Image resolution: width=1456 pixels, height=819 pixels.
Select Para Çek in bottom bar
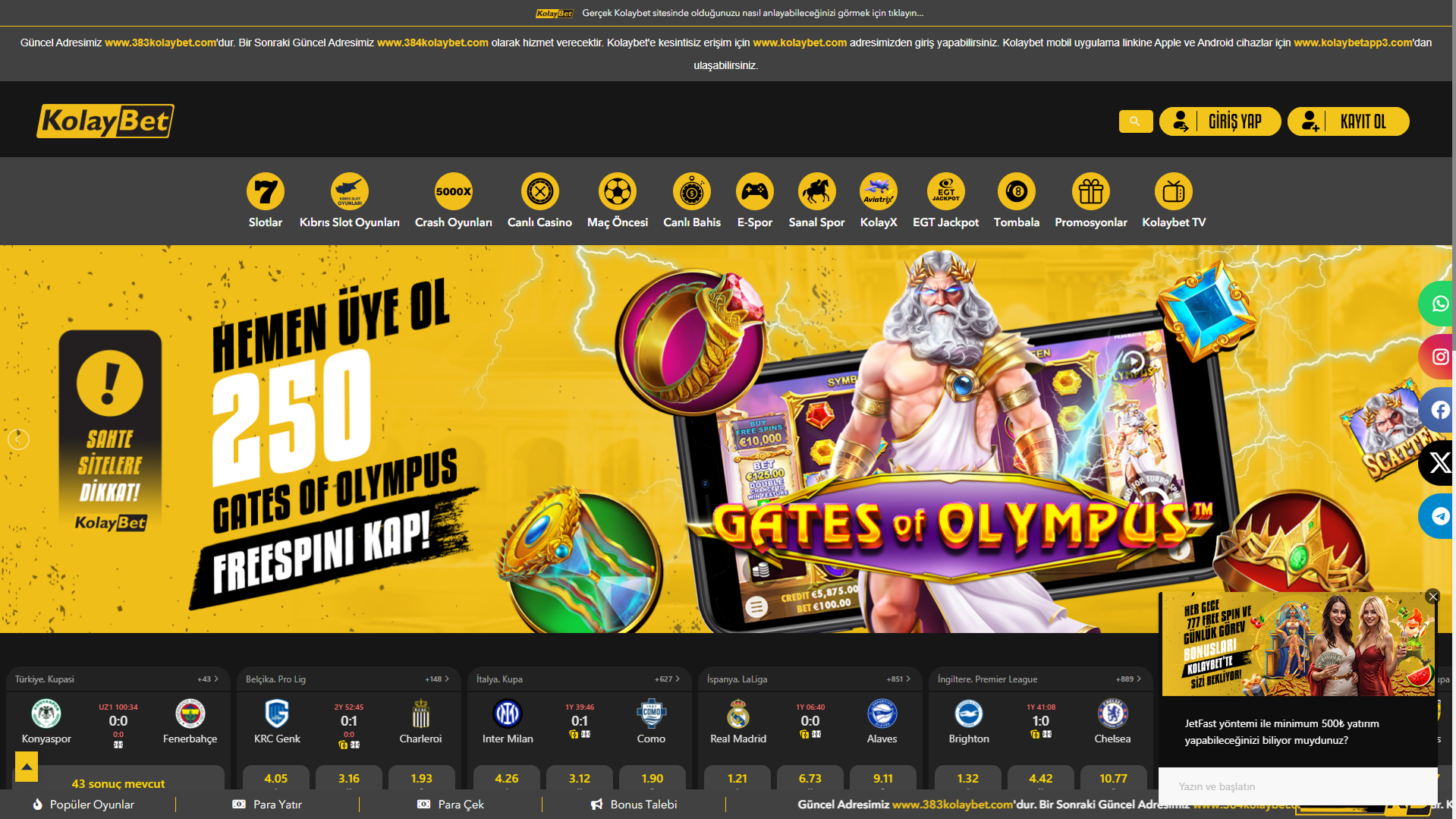pyautogui.click(x=451, y=805)
